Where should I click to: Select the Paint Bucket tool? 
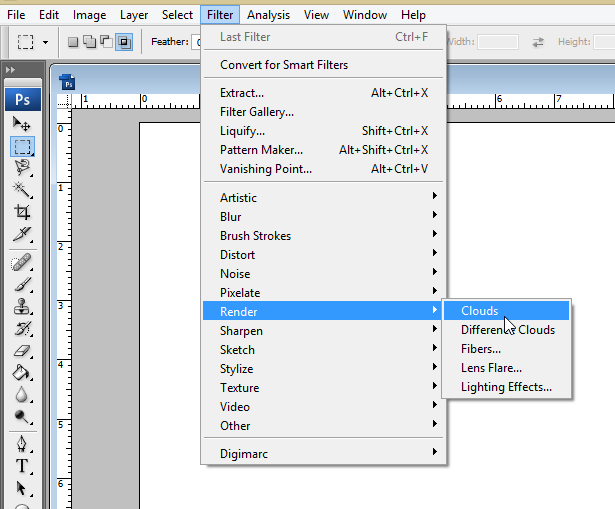[x=21, y=373]
